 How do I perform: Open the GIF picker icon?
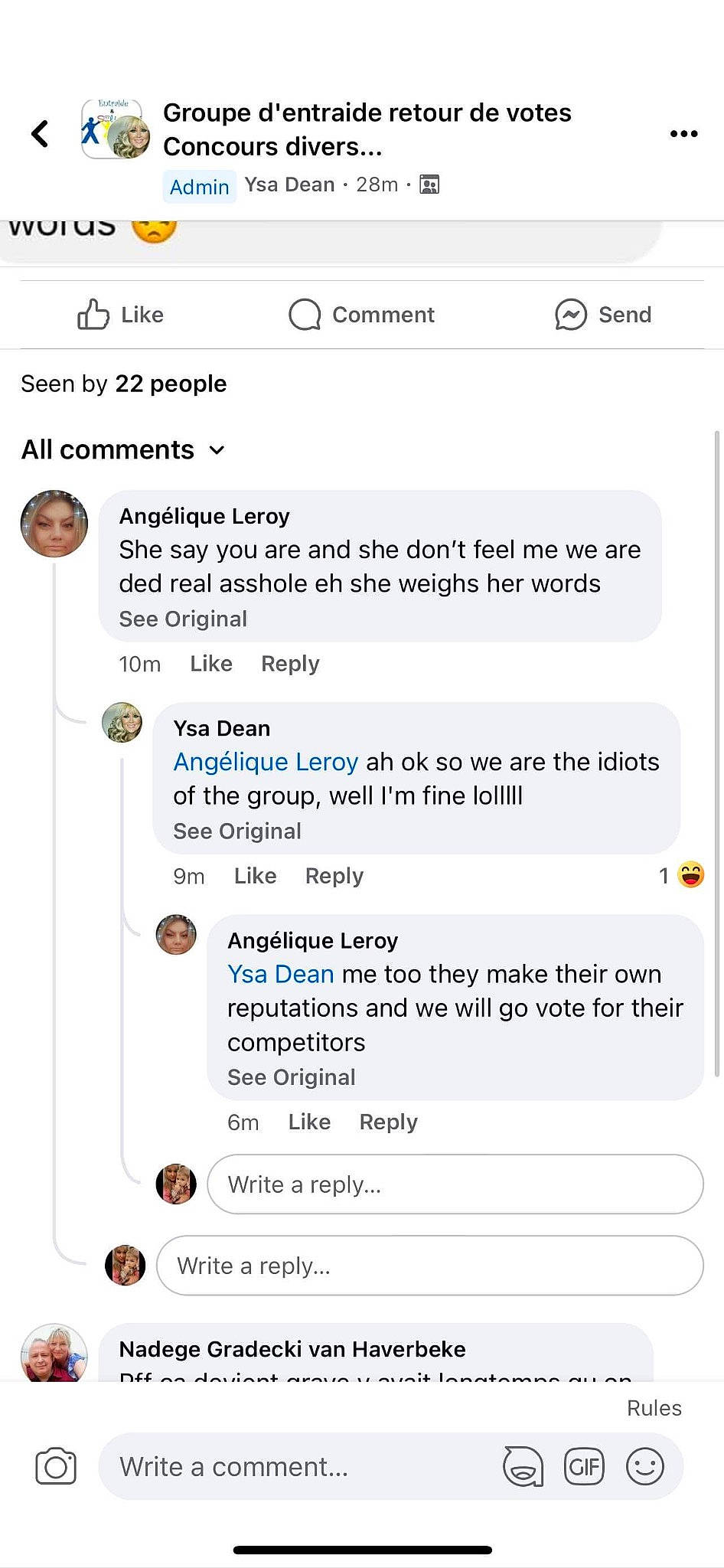tap(584, 1467)
